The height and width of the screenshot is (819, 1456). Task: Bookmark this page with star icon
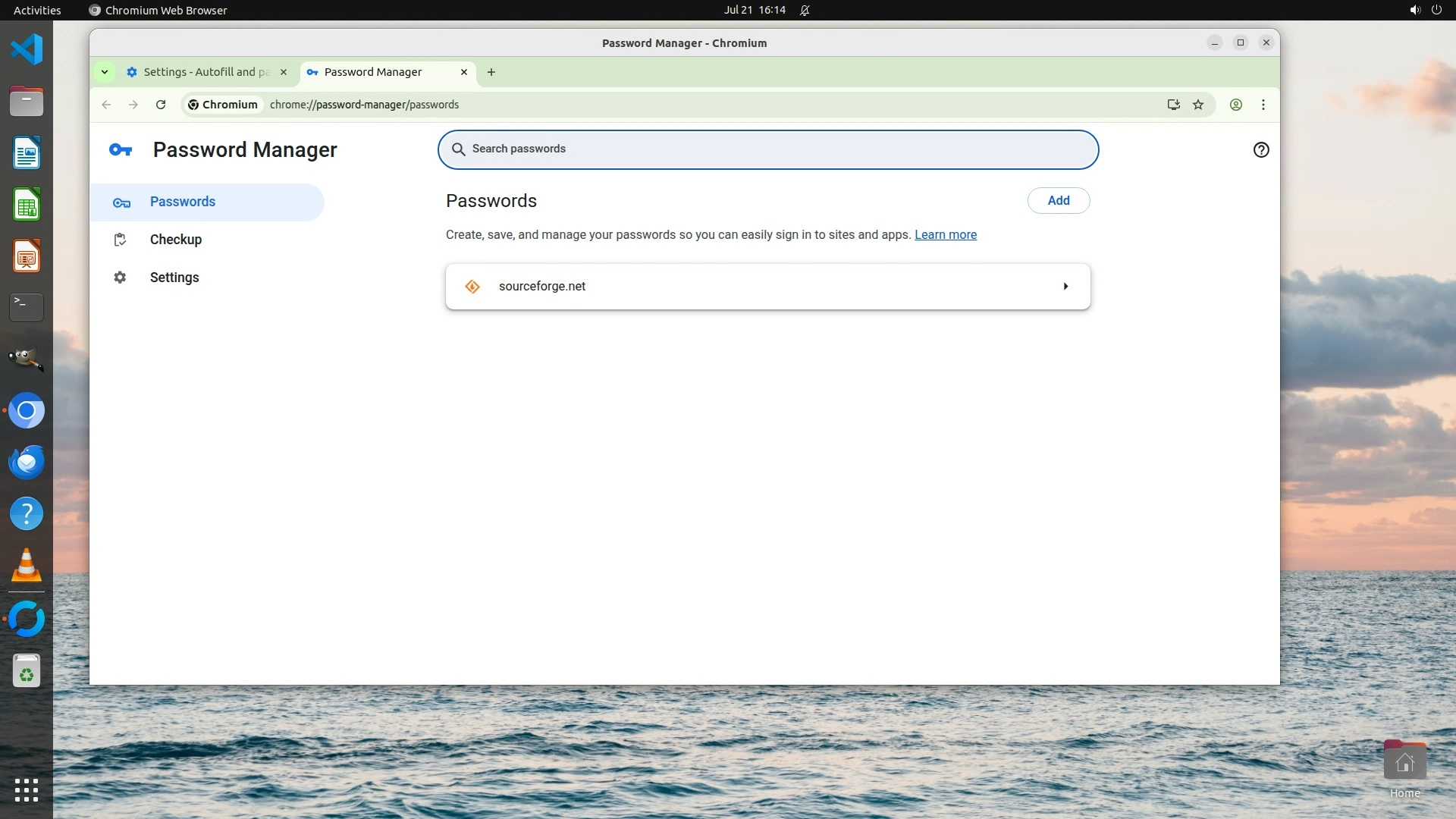click(x=1198, y=105)
